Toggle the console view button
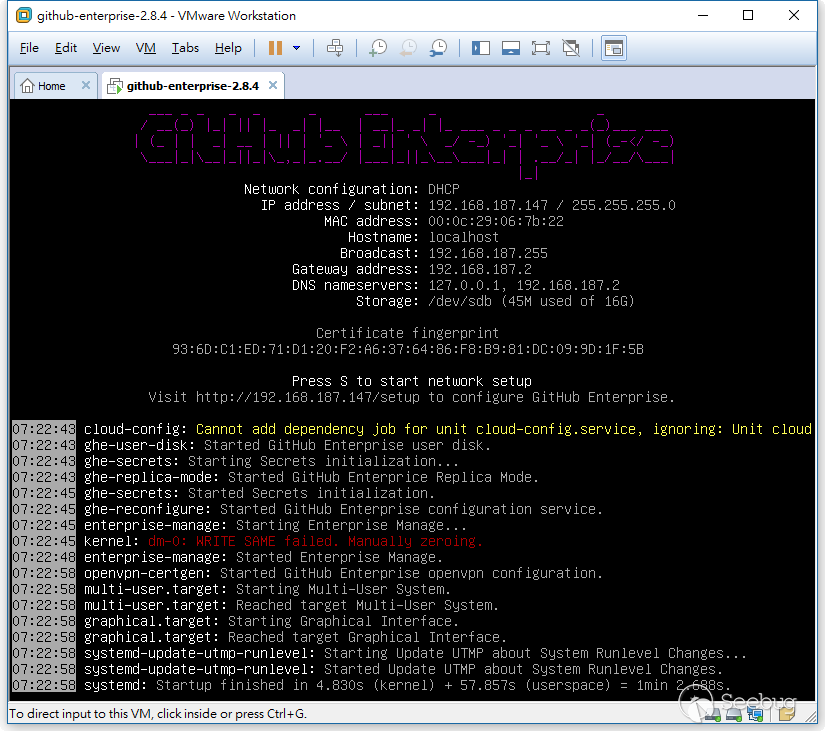 coord(613,48)
